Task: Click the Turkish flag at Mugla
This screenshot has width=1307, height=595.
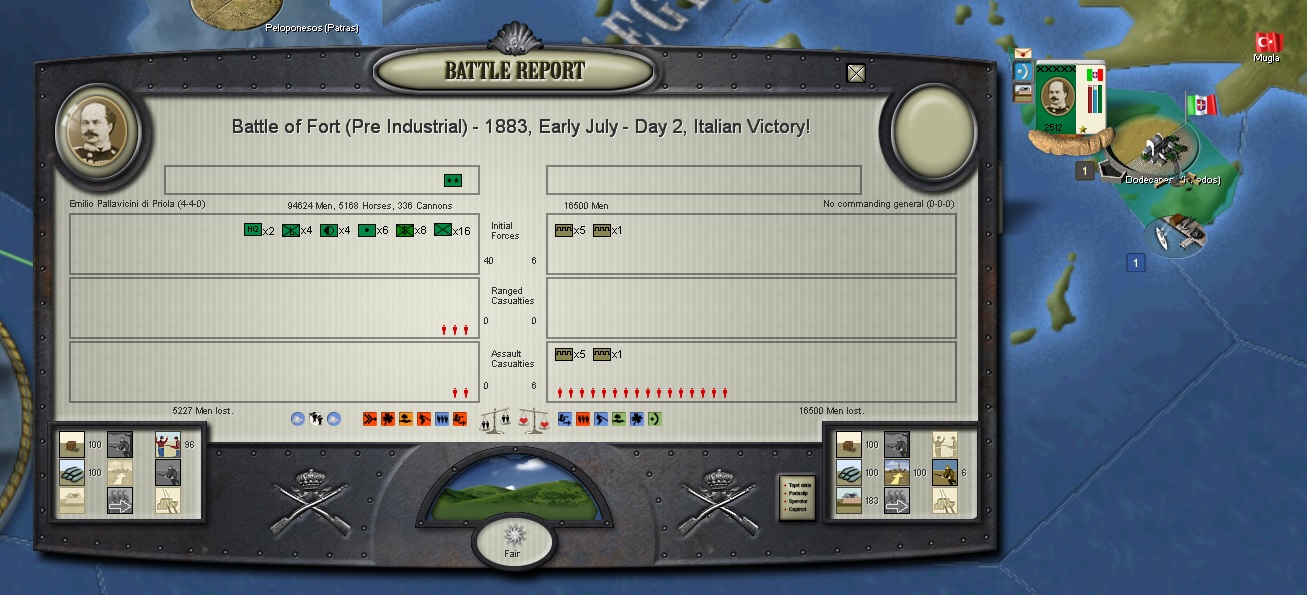Action: 1268,42
